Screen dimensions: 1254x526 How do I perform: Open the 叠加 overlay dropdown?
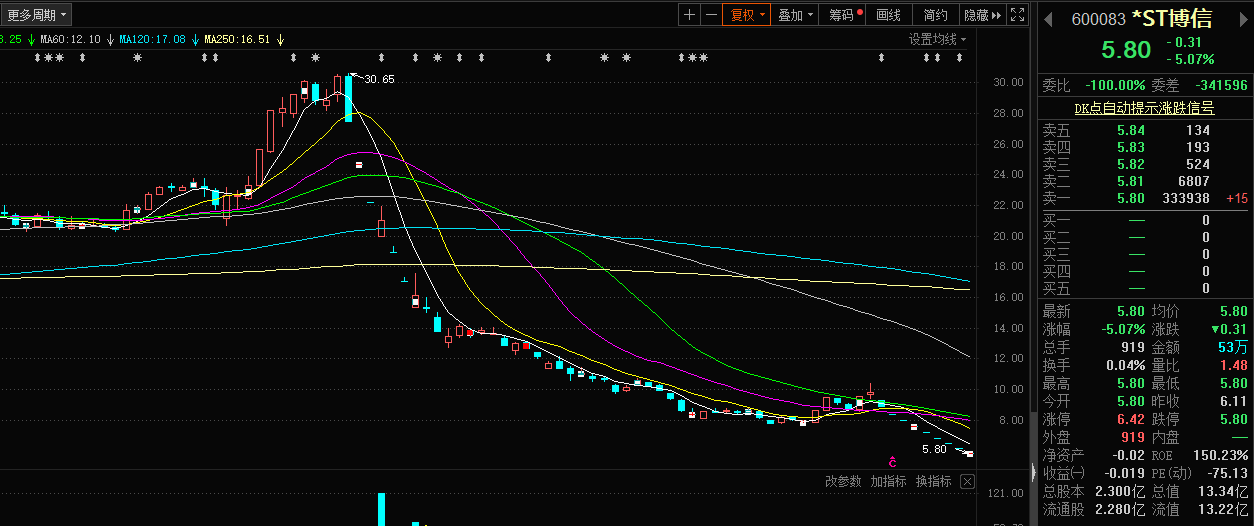pyautogui.click(x=795, y=15)
